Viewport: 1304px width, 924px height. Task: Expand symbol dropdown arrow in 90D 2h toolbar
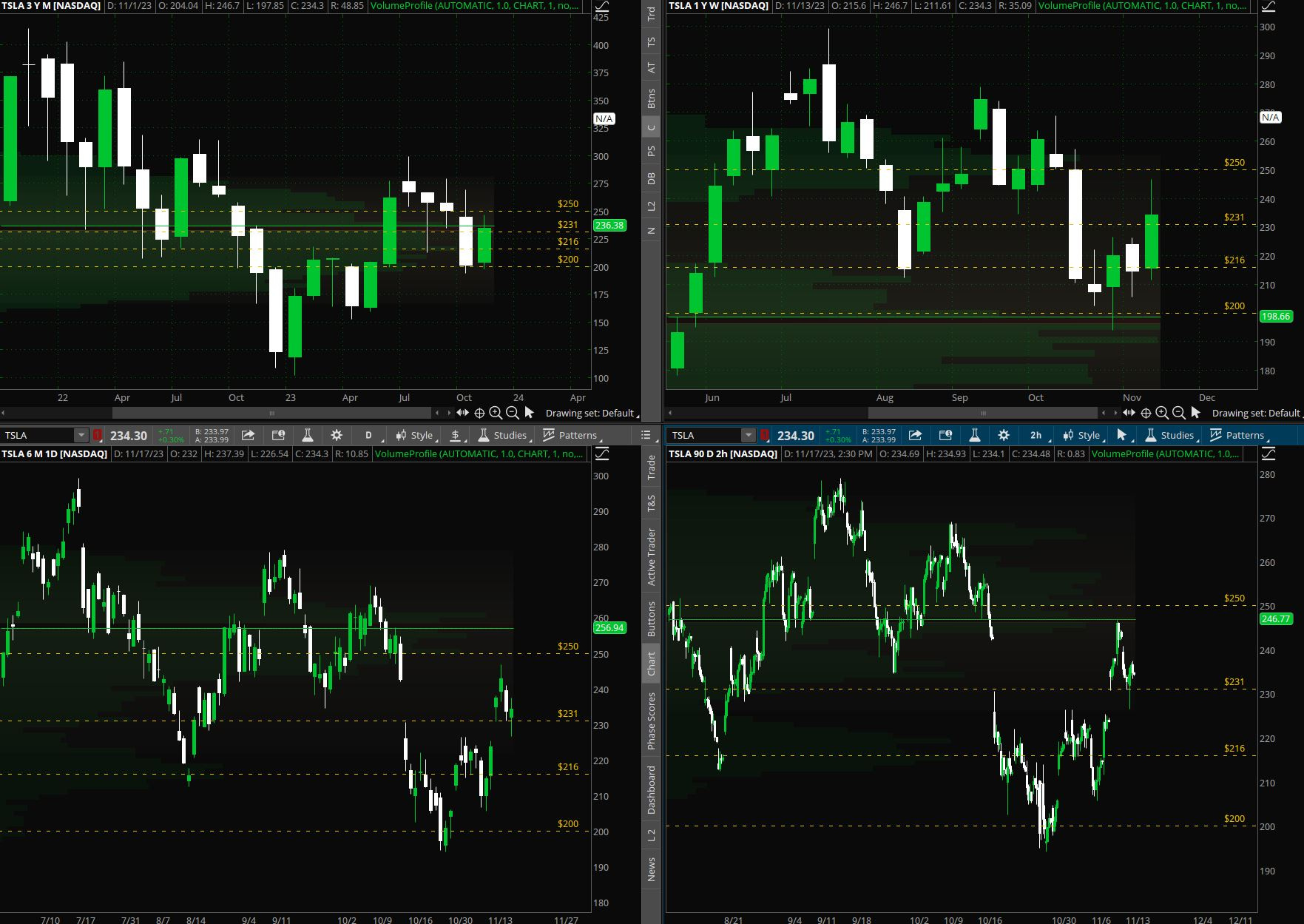(748, 435)
